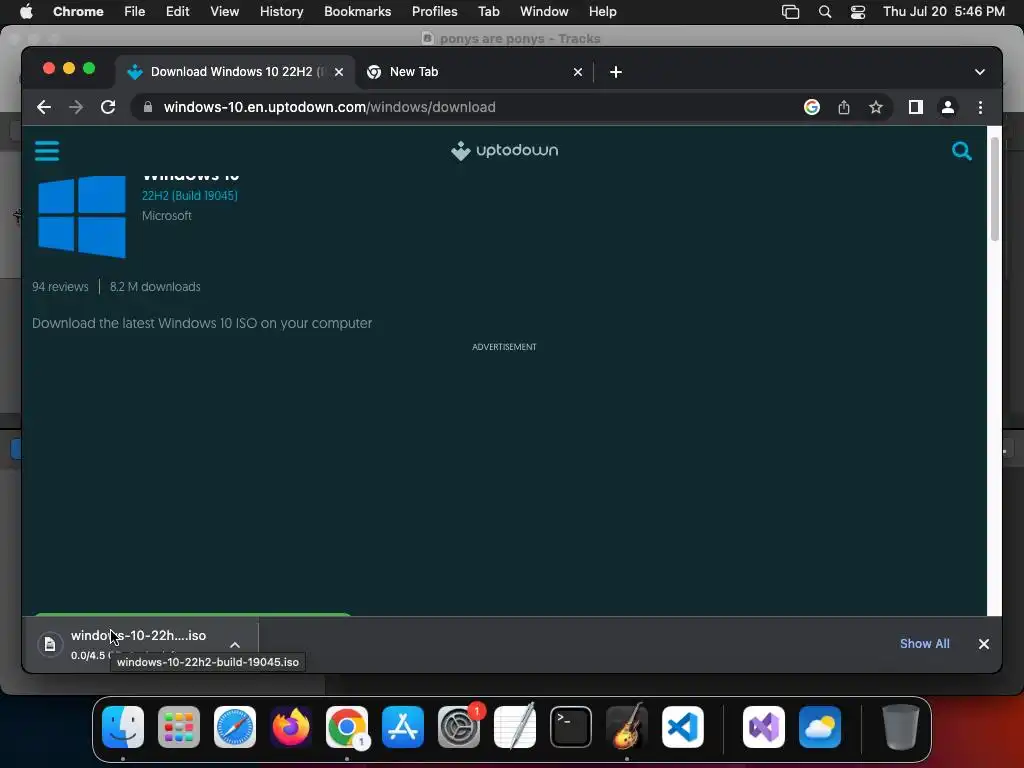
Task: Open TextEdit from the Dock
Action: pyautogui.click(x=515, y=727)
